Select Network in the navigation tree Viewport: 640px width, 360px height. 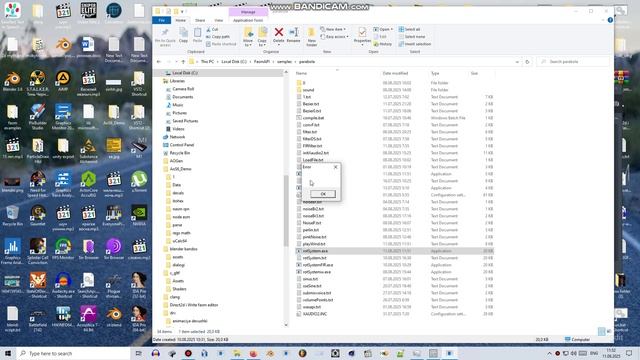click(x=177, y=137)
